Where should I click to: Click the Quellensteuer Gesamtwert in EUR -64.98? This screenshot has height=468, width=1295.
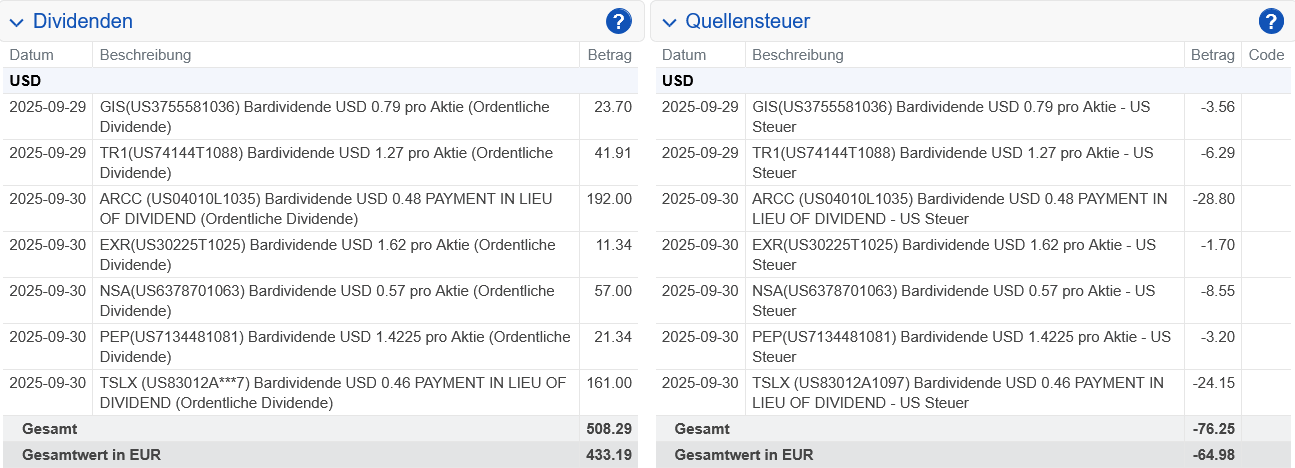point(1213,455)
